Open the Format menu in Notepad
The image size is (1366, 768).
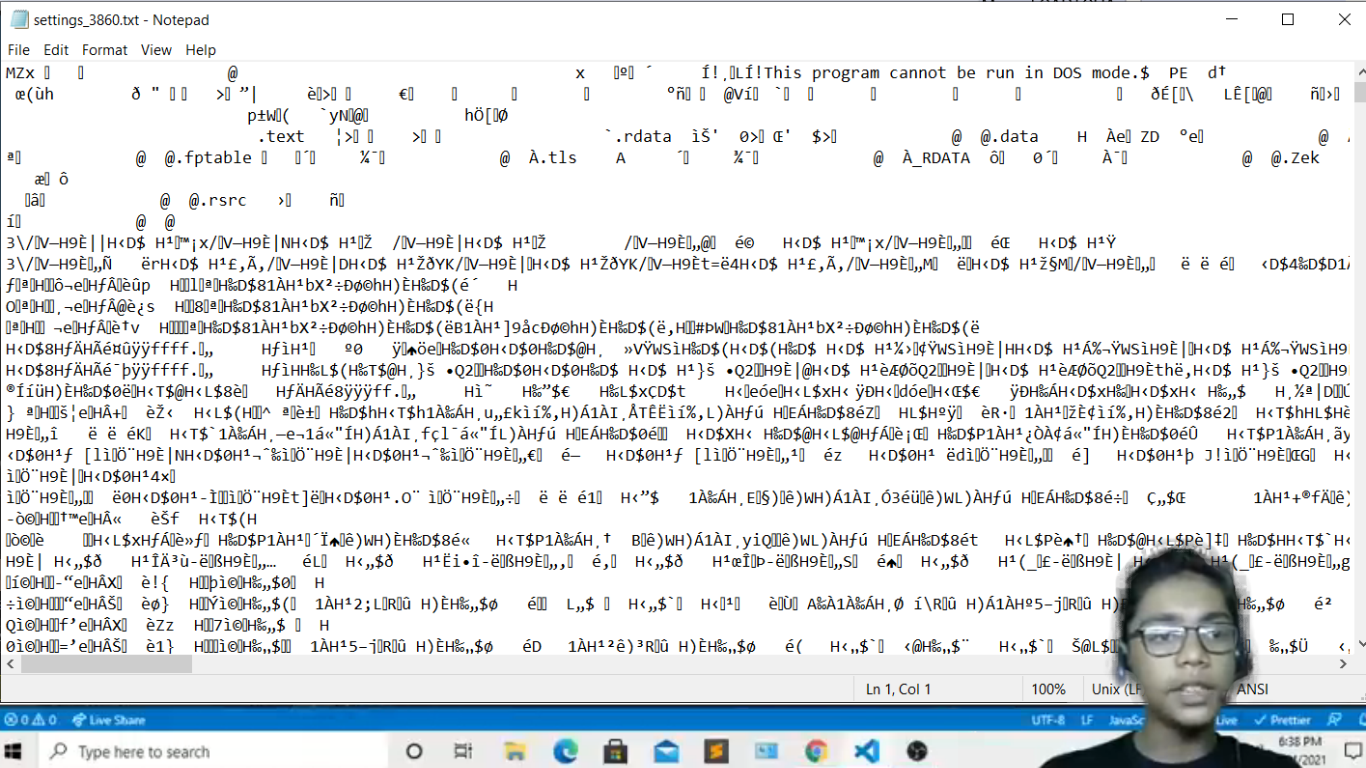105,50
